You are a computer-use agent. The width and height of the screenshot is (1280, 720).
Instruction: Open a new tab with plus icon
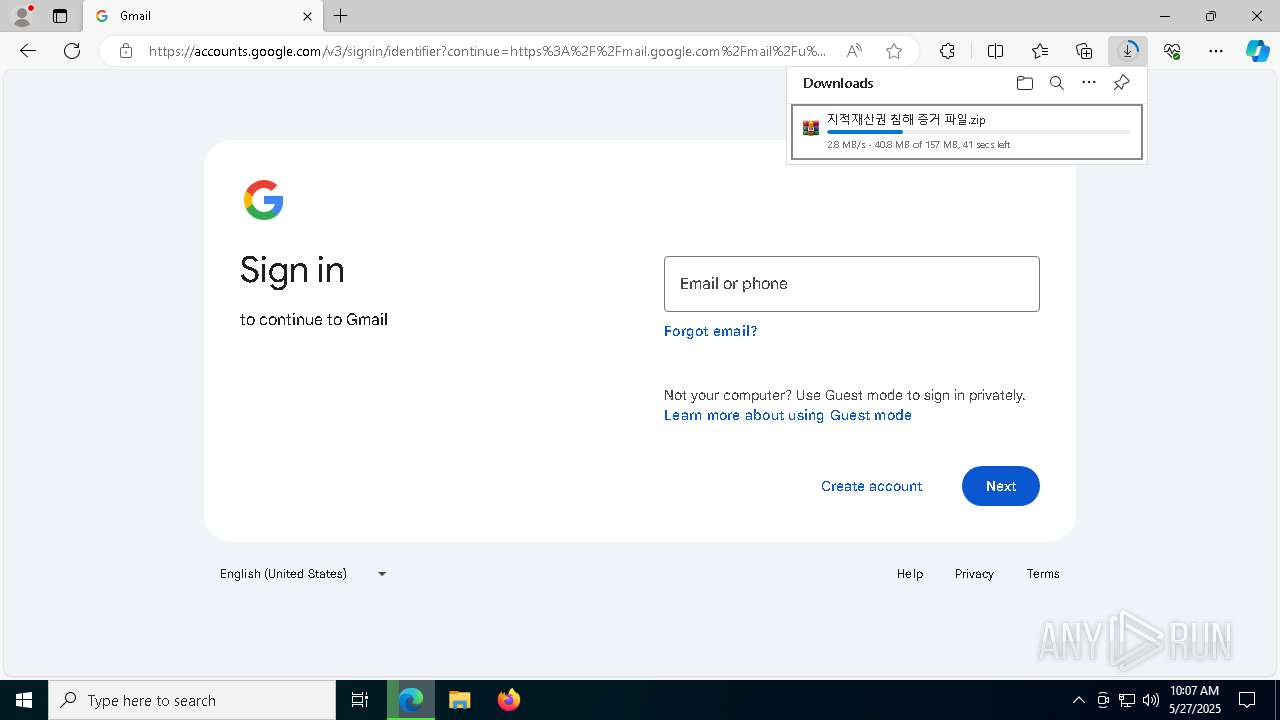[x=341, y=16]
